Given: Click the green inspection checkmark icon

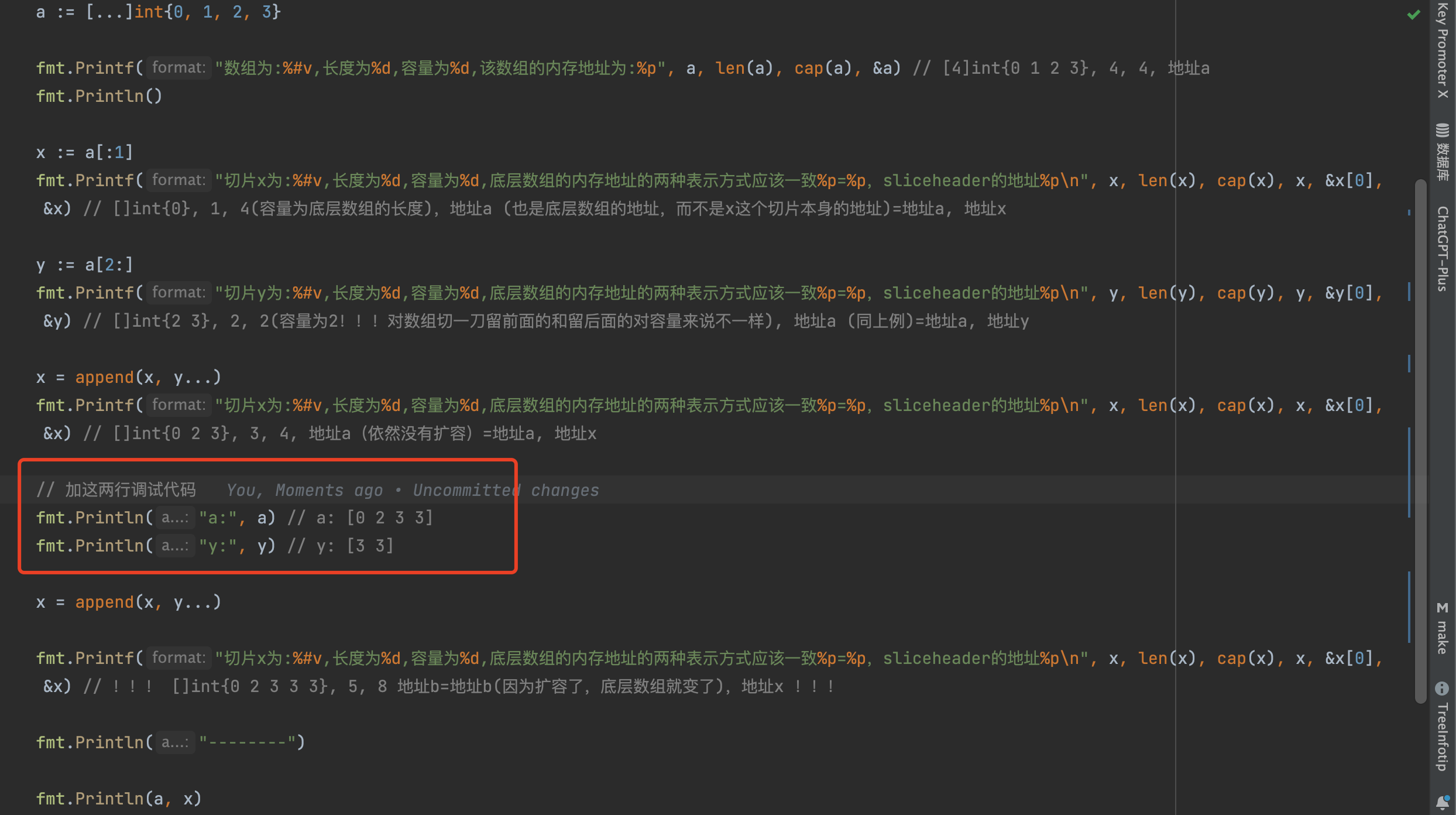Looking at the screenshot, I should click(x=1413, y=15).
